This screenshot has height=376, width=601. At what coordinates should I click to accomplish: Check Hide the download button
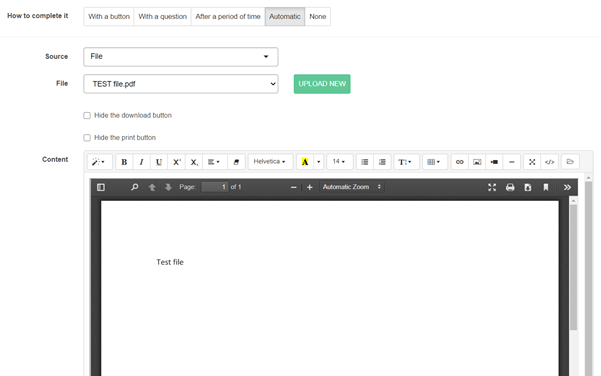pyautogui.click(x=87, y=115)
